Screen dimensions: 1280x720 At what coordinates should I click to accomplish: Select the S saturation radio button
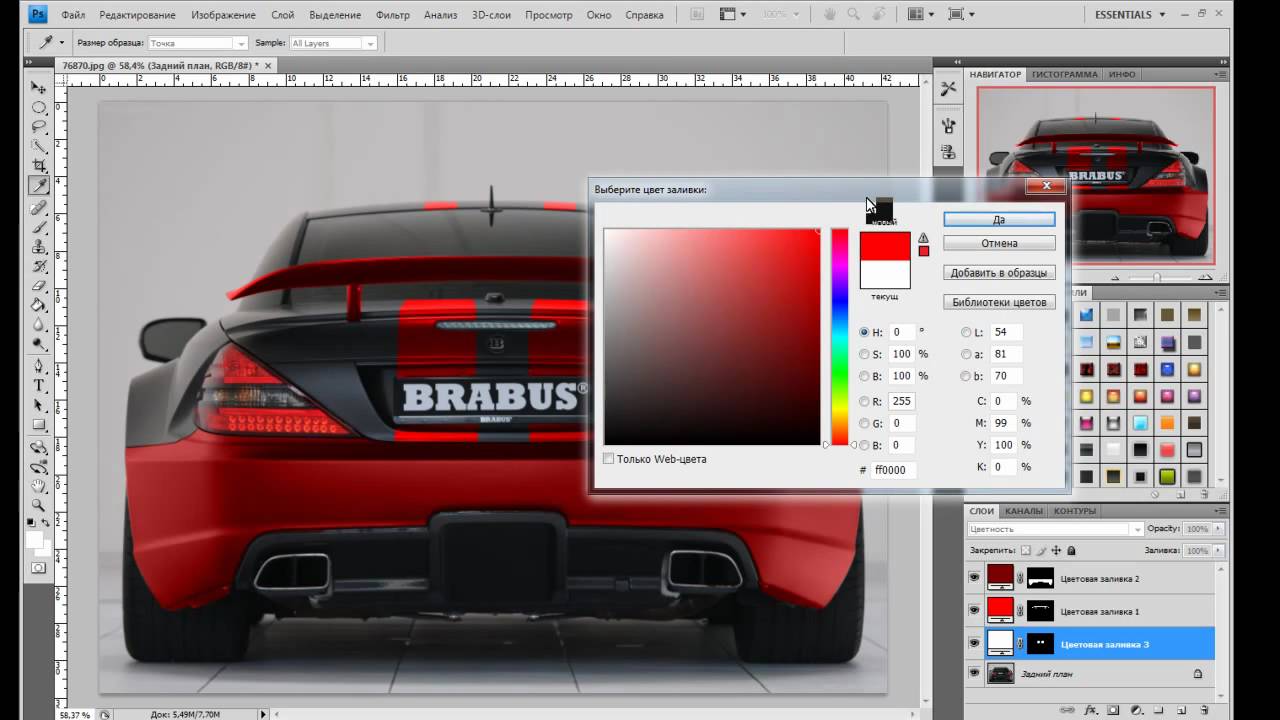(865, 354)
